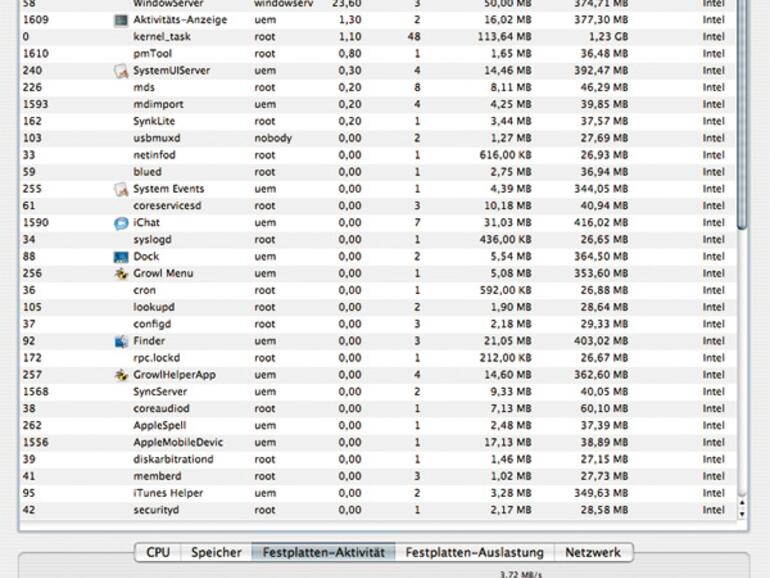
Task: Click the 416,02 MB virtual memory value
Action: click(601, 223)
